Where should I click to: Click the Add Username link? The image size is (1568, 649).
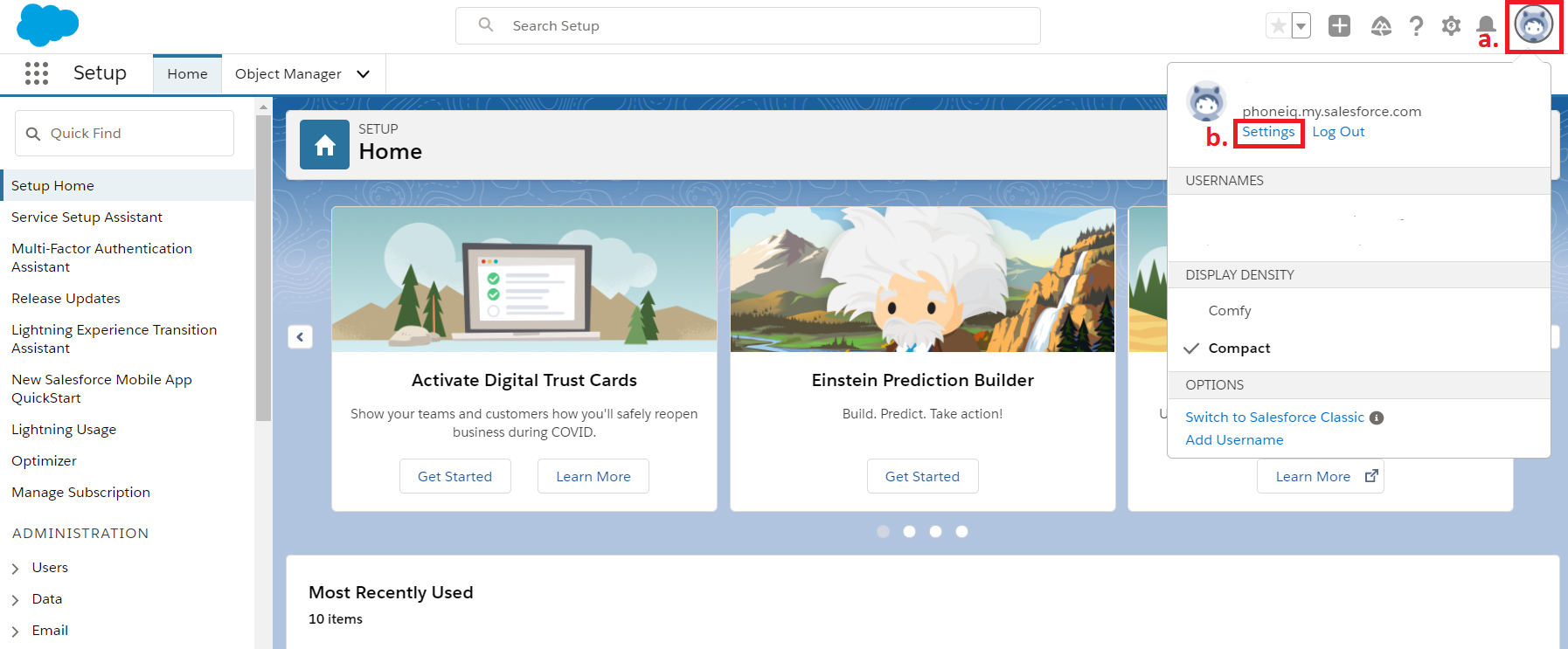pos(1234,440)
